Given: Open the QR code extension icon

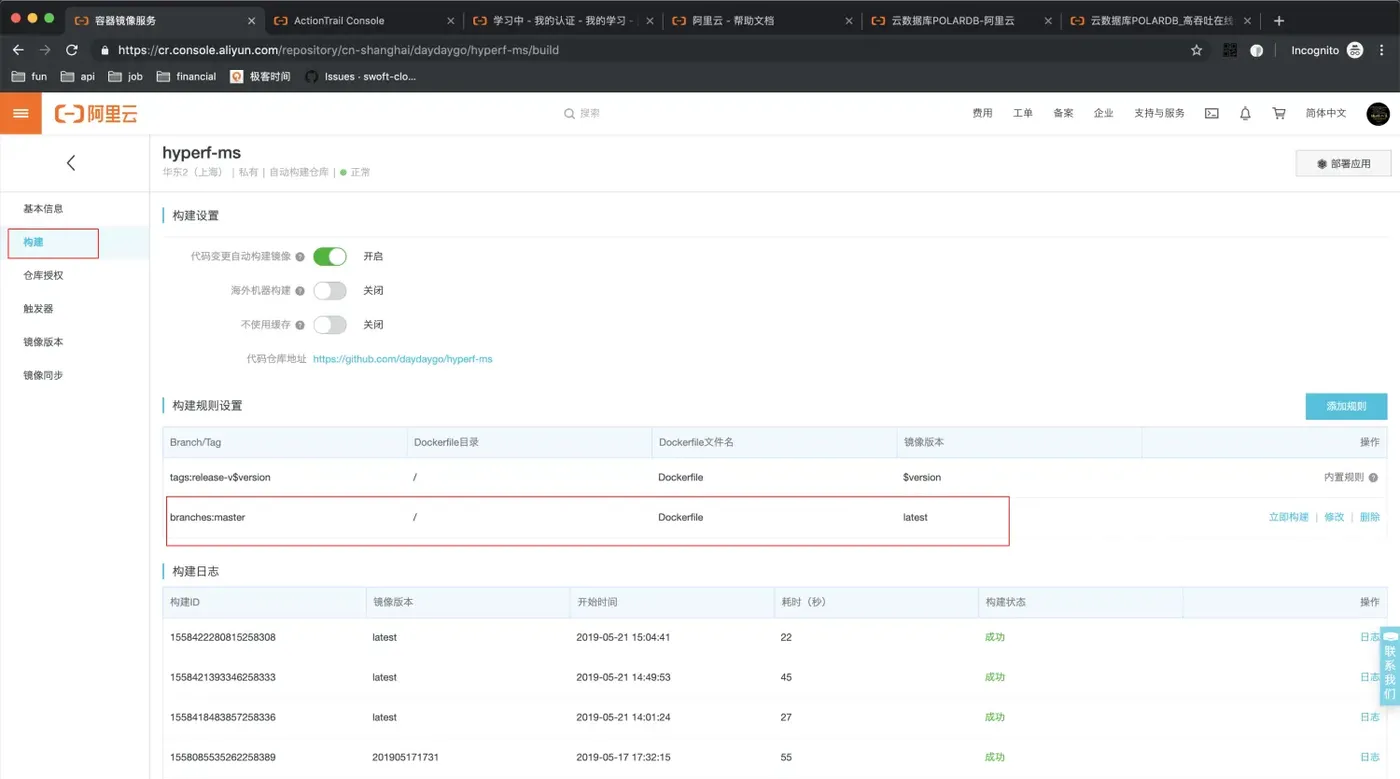Looking at the screenshot, I should click(x=1229, y=50).
